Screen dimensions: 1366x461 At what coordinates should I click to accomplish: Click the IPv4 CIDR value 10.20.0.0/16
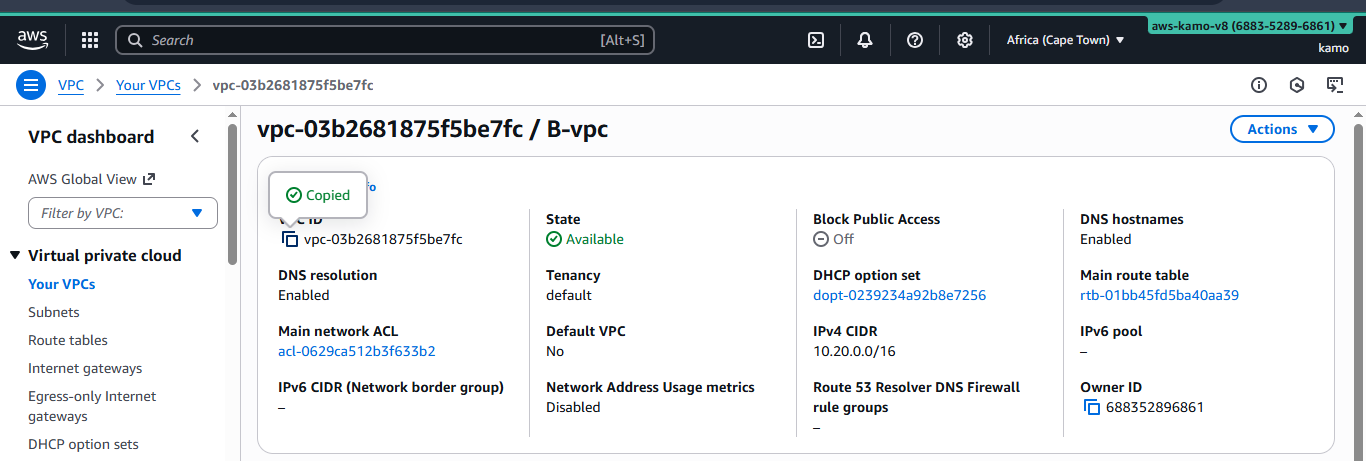[854, 351]
